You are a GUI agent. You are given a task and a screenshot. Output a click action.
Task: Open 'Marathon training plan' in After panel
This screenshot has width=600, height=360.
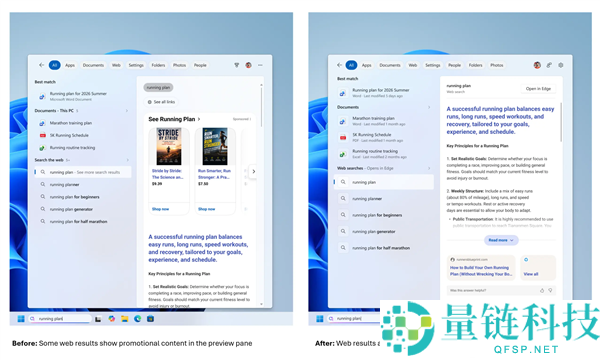point(384,121)
